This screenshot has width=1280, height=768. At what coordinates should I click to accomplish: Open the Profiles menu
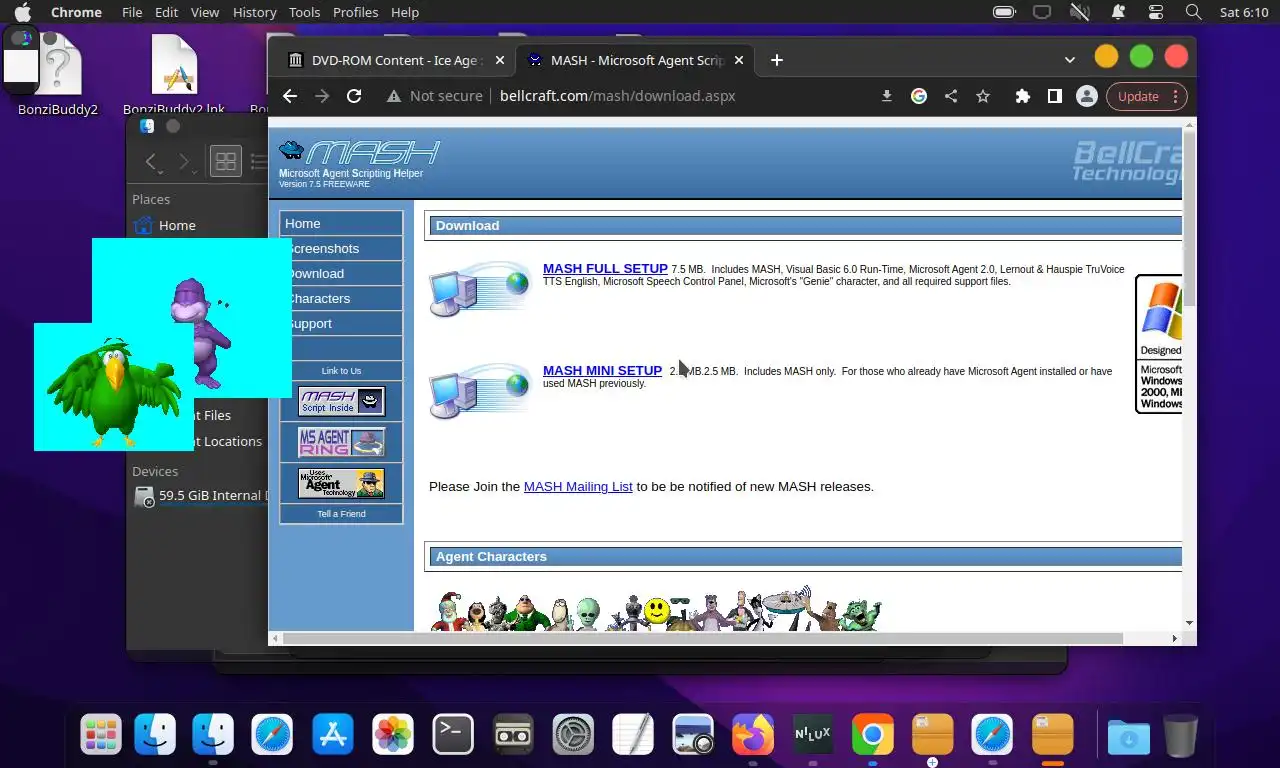click(355, 12)
